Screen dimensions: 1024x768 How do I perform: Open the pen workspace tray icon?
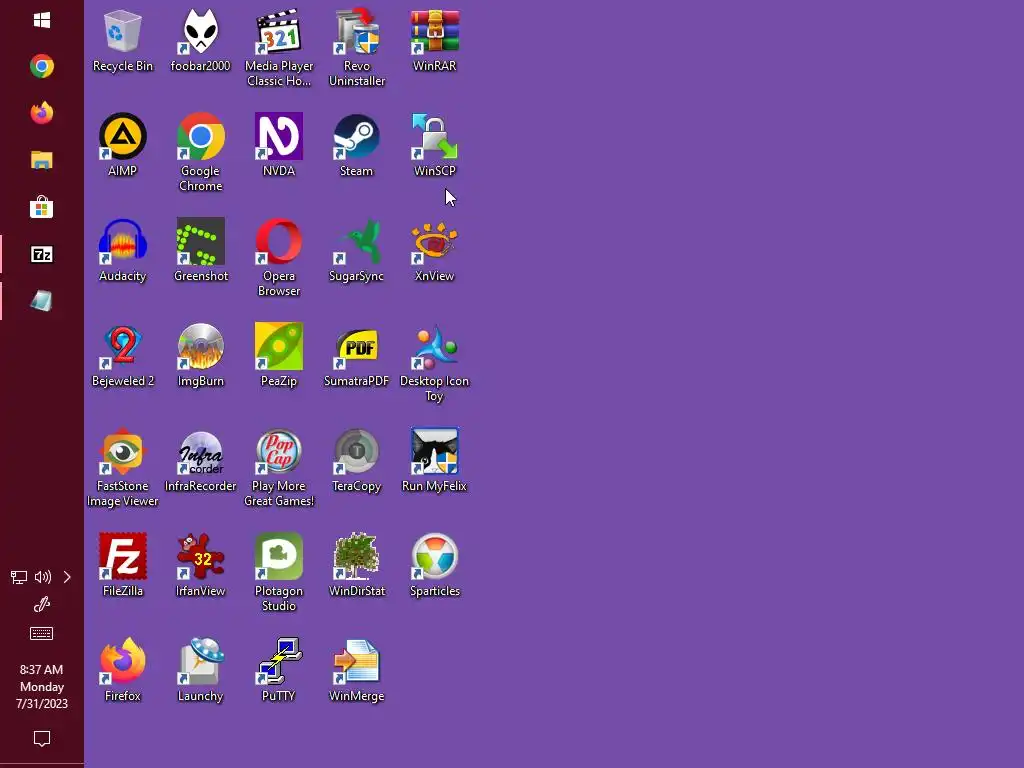pyautogui.click(x=42, y=605)
